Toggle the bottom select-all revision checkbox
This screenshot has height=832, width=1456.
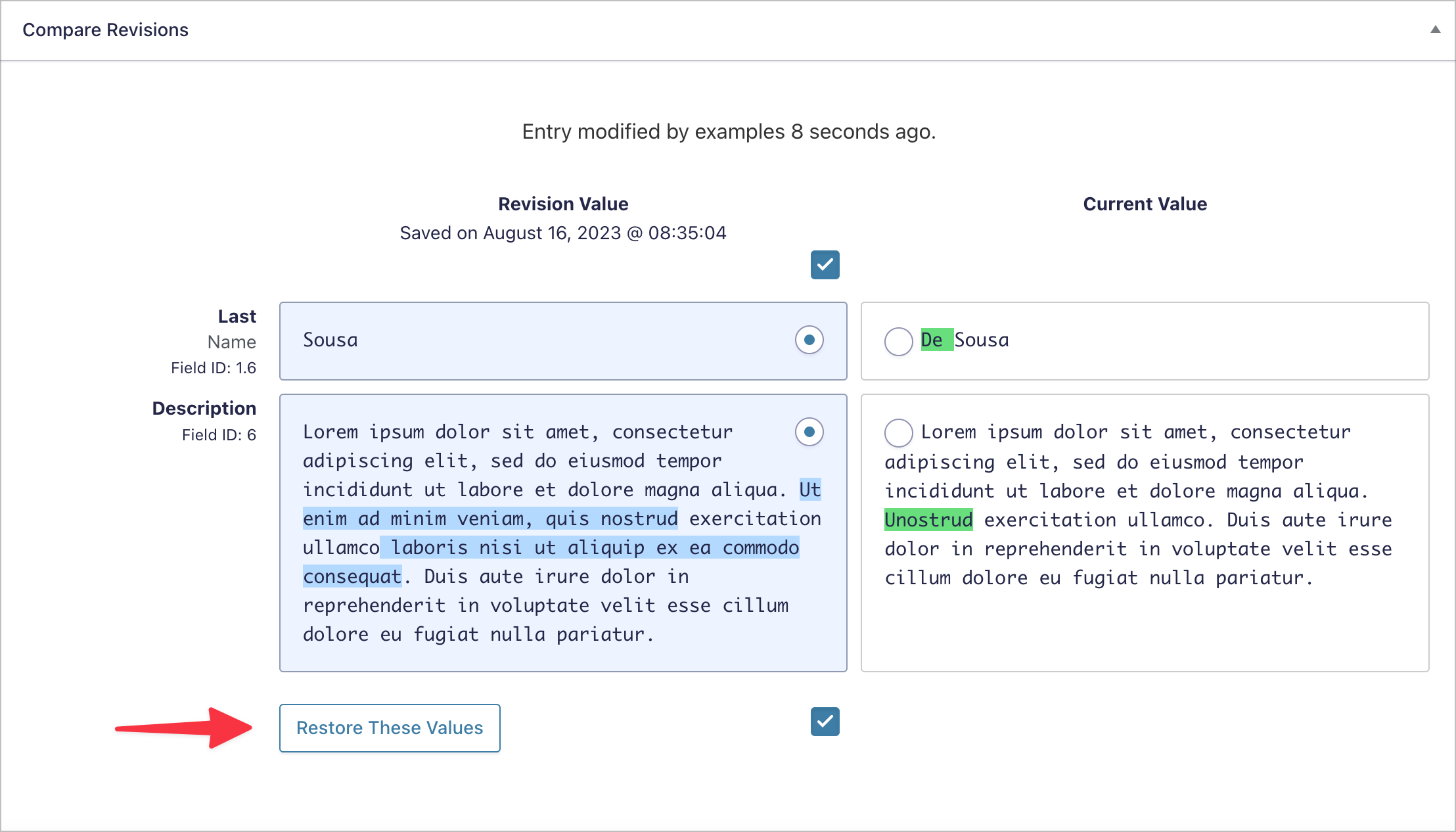click(825, 722)
